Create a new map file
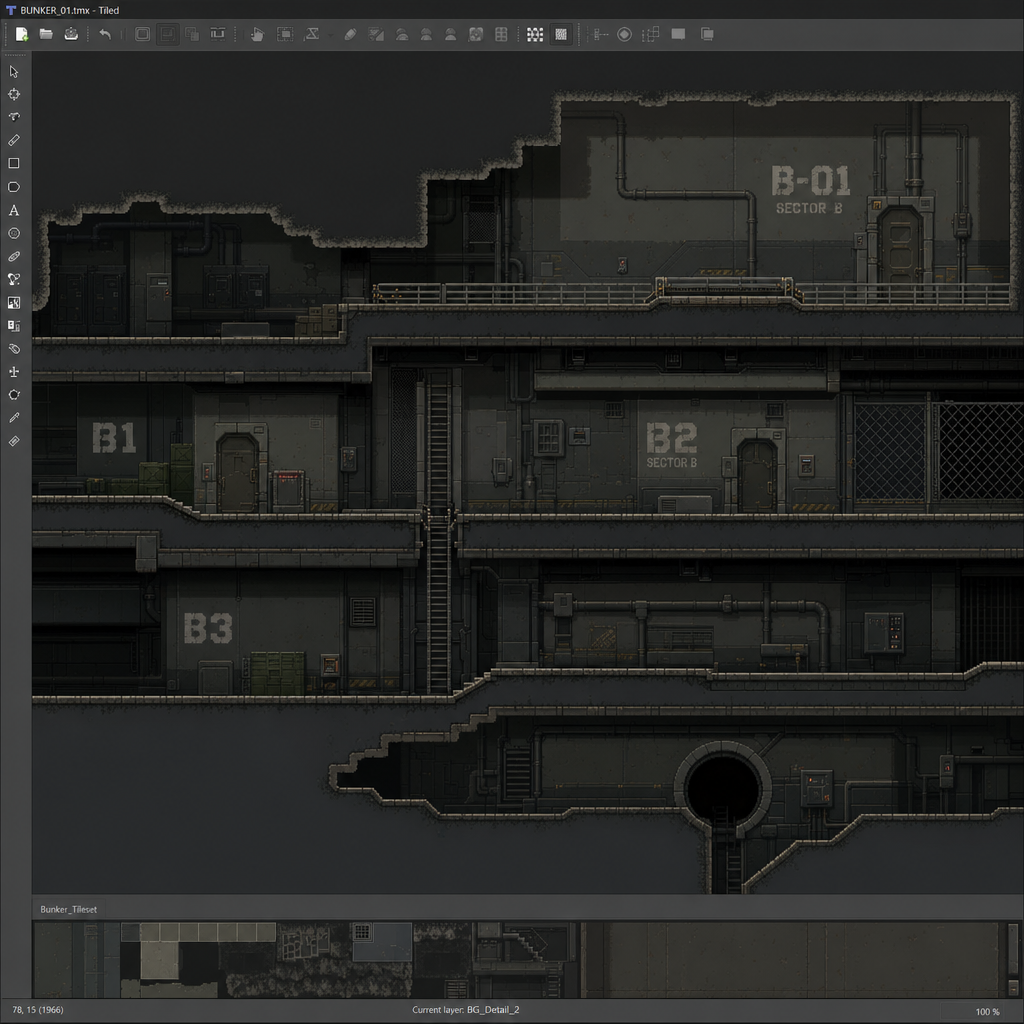 (x=22, y=35)
